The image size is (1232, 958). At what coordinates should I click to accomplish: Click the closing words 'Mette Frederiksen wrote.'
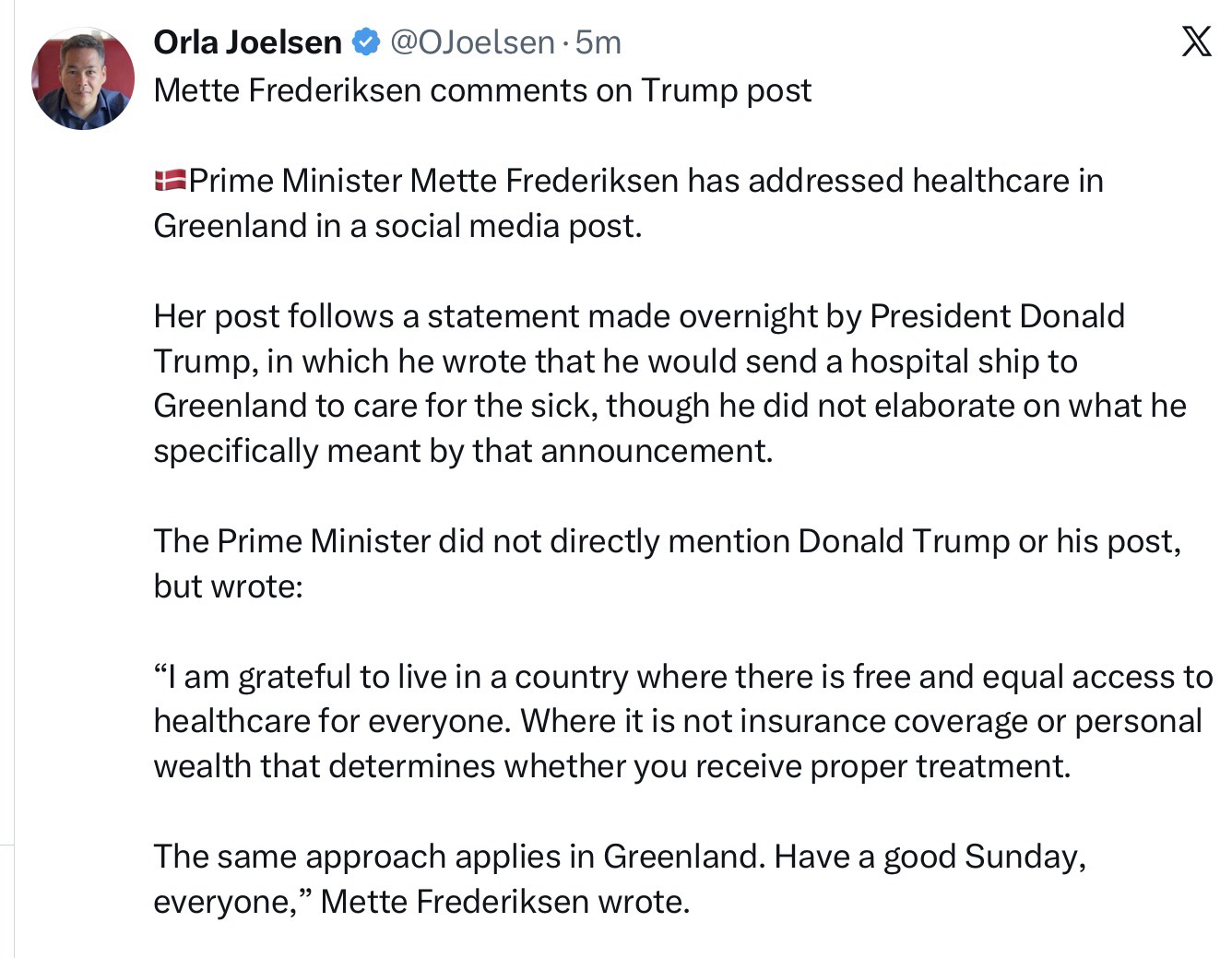pyautogui.click(x=505, y=901)
